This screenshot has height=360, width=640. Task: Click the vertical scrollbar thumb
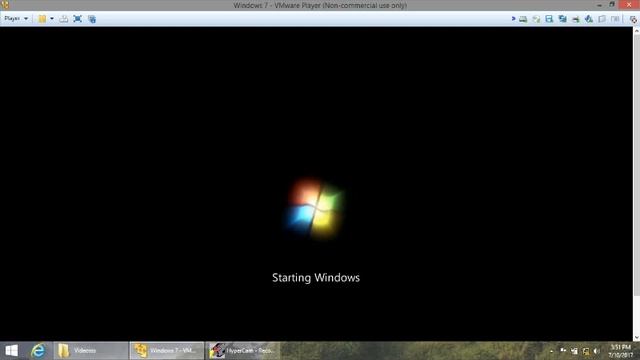point(636,165)
